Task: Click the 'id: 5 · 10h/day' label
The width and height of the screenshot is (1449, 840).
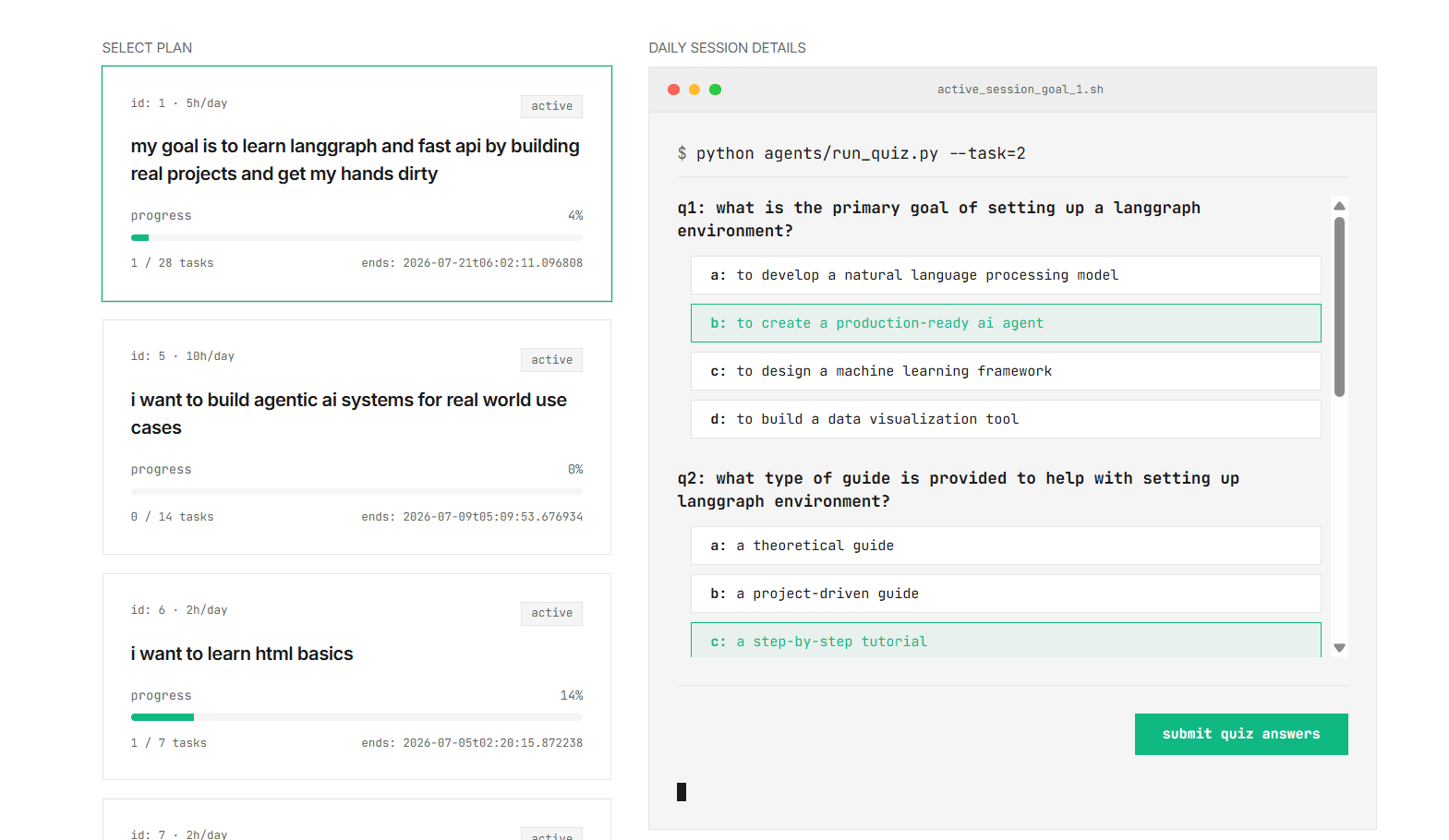Action: coord(183,356)
